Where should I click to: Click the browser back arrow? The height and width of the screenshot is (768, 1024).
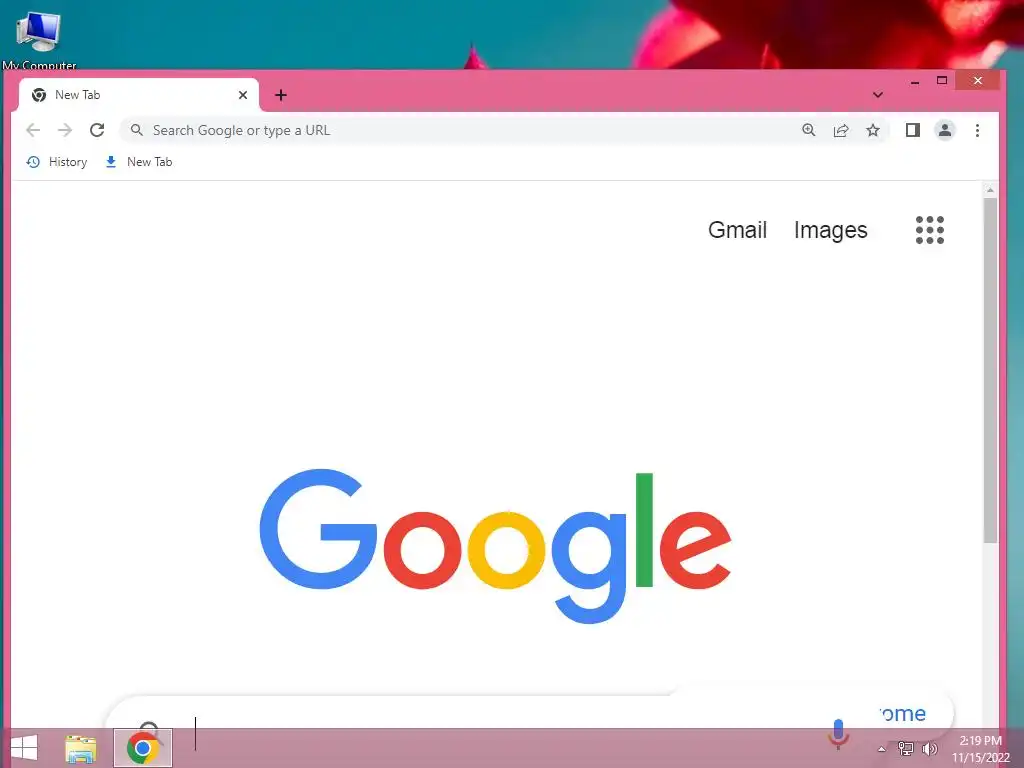point(33,130)
